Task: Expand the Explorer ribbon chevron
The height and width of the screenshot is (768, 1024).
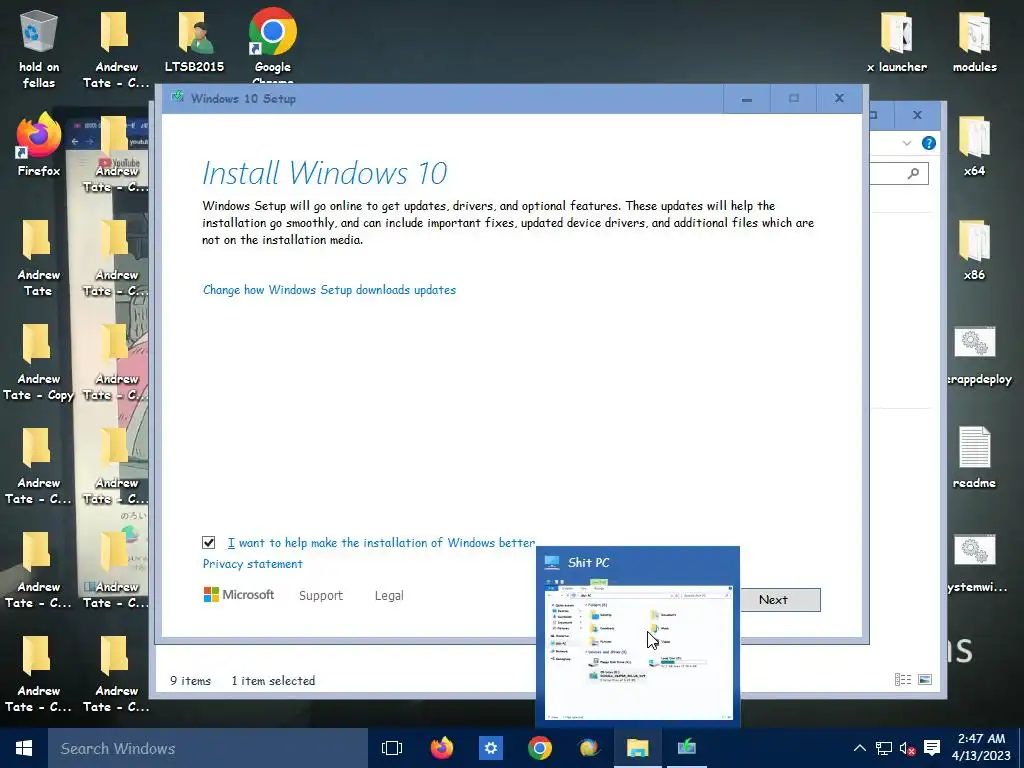Action: coord(906,143)
